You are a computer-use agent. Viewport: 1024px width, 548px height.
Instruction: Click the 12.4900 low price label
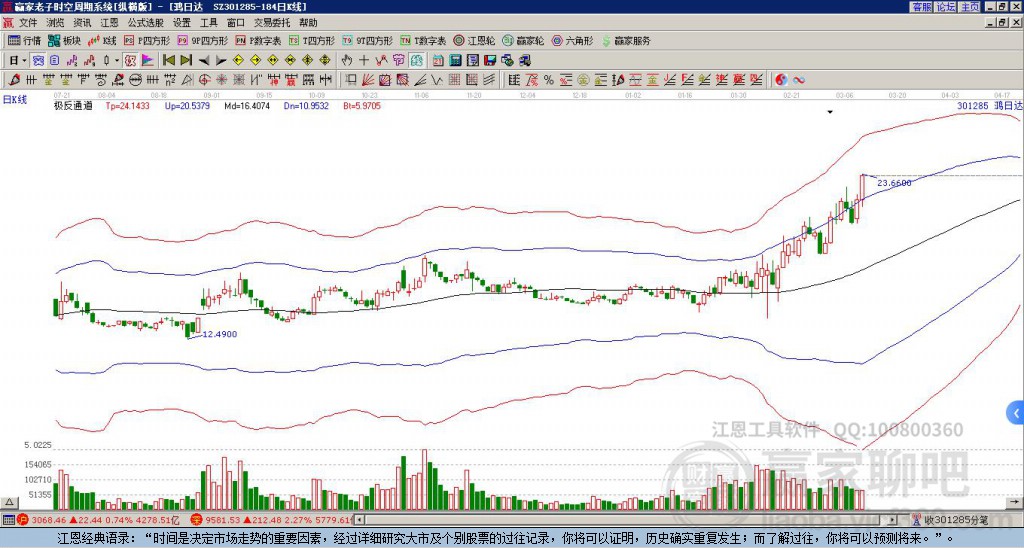219,334
